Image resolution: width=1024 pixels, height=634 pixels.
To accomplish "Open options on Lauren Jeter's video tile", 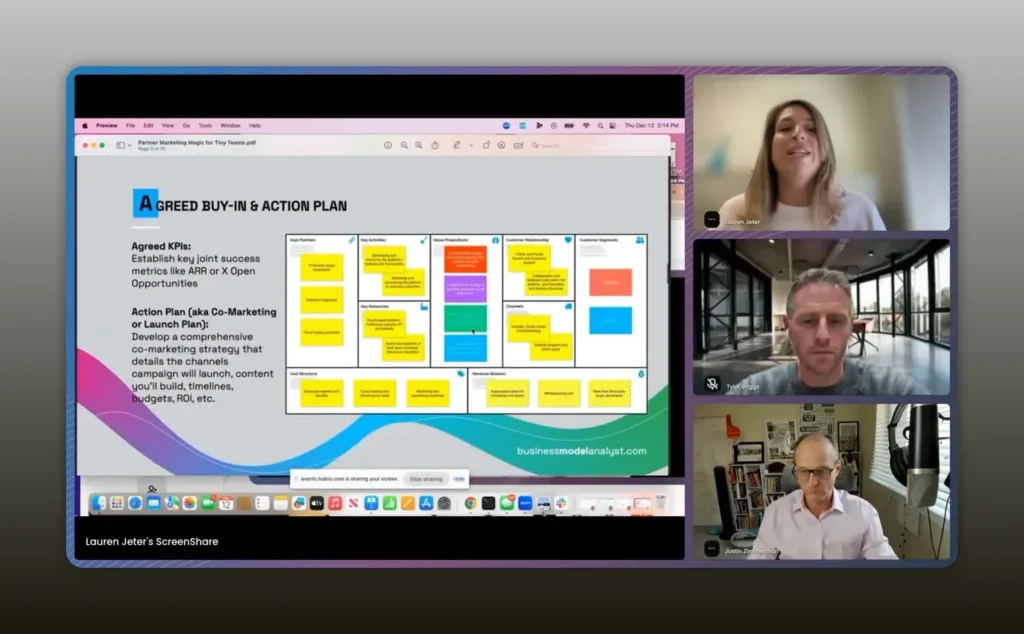I will pyautogui.click(x=712, y=219).
